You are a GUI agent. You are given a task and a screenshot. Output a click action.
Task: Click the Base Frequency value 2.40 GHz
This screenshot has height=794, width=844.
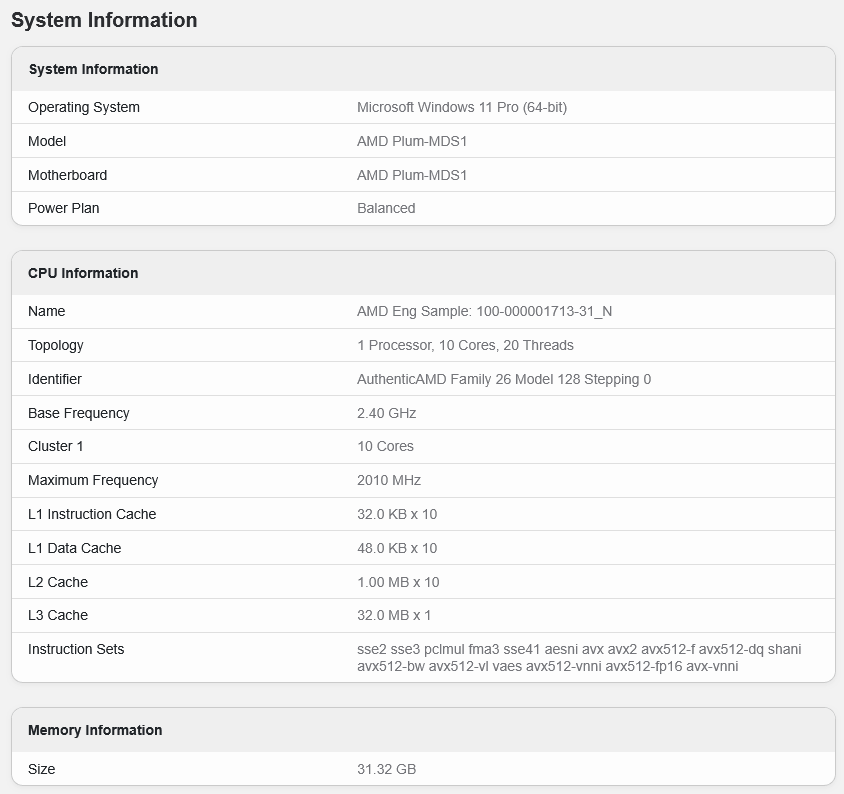[387, 413]
